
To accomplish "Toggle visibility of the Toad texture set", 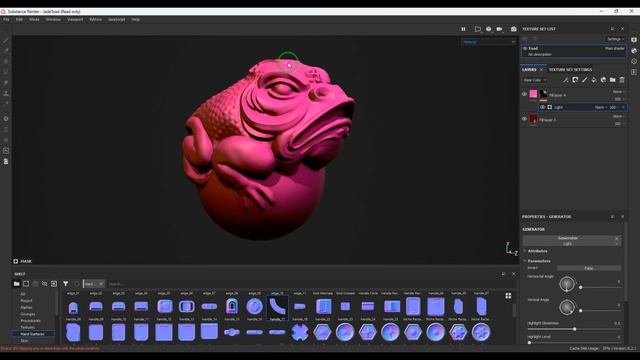I will point(525,48).
